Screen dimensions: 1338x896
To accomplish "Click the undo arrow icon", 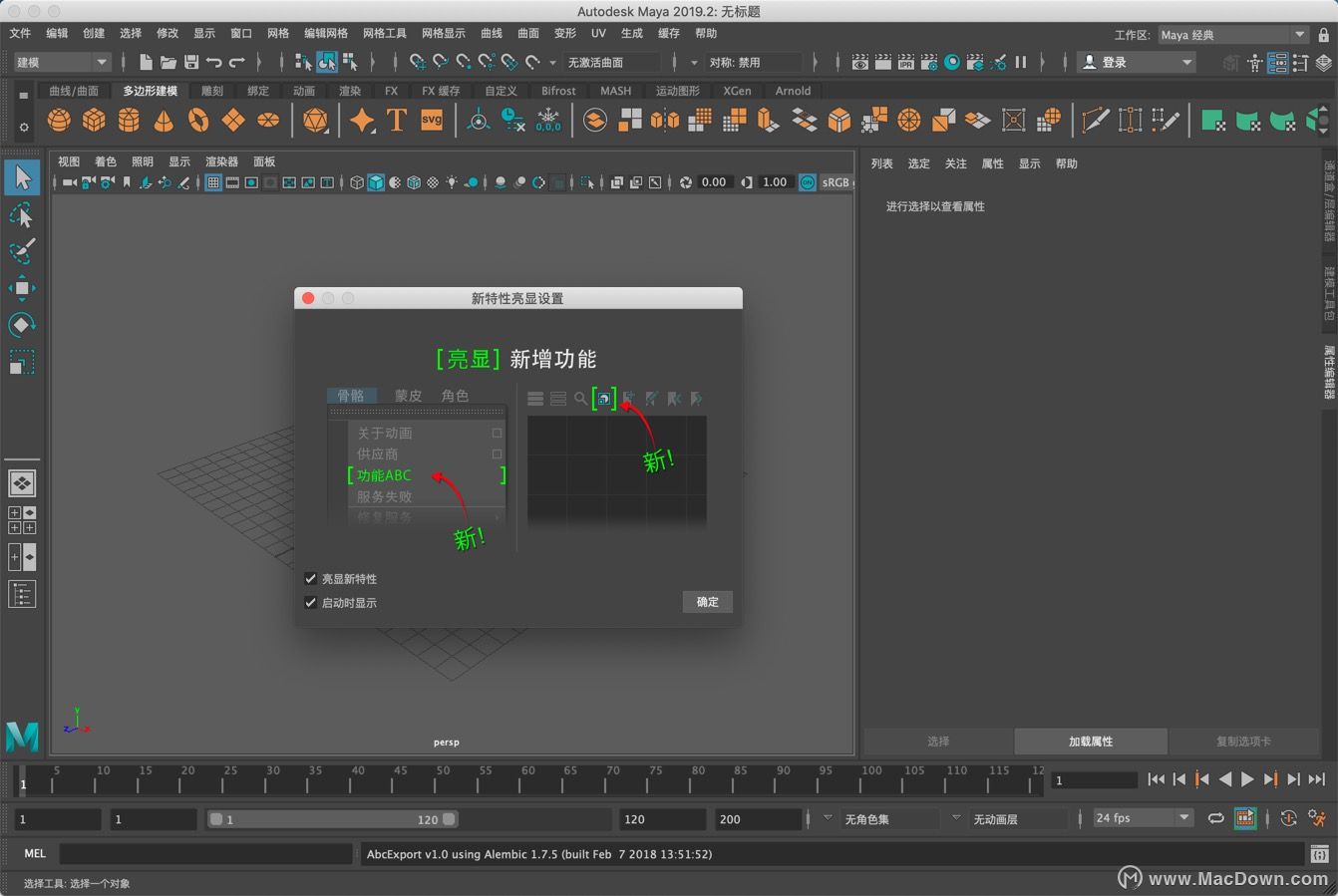I will [x=214, y=62].
